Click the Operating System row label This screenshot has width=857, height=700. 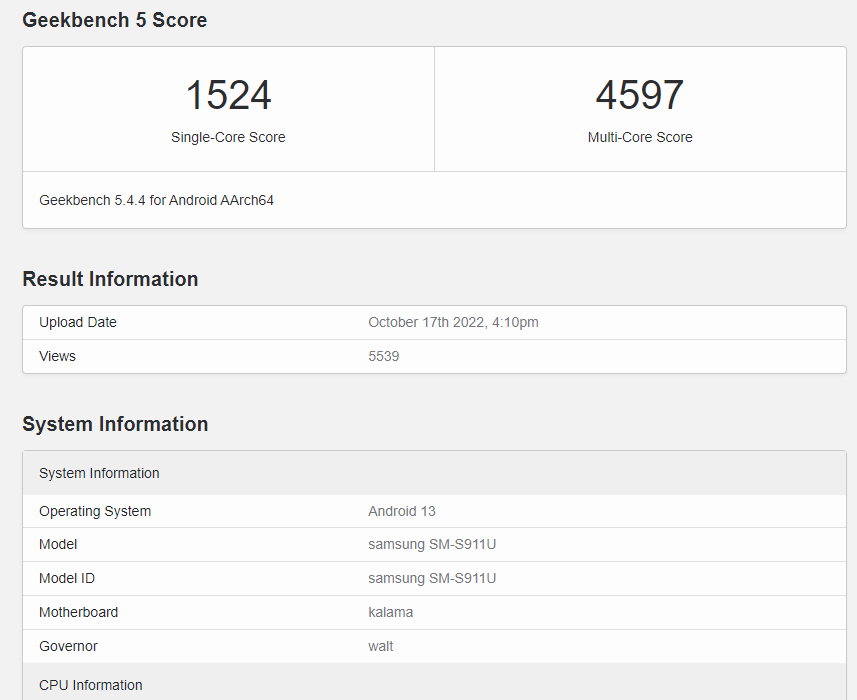coord(95,511)
